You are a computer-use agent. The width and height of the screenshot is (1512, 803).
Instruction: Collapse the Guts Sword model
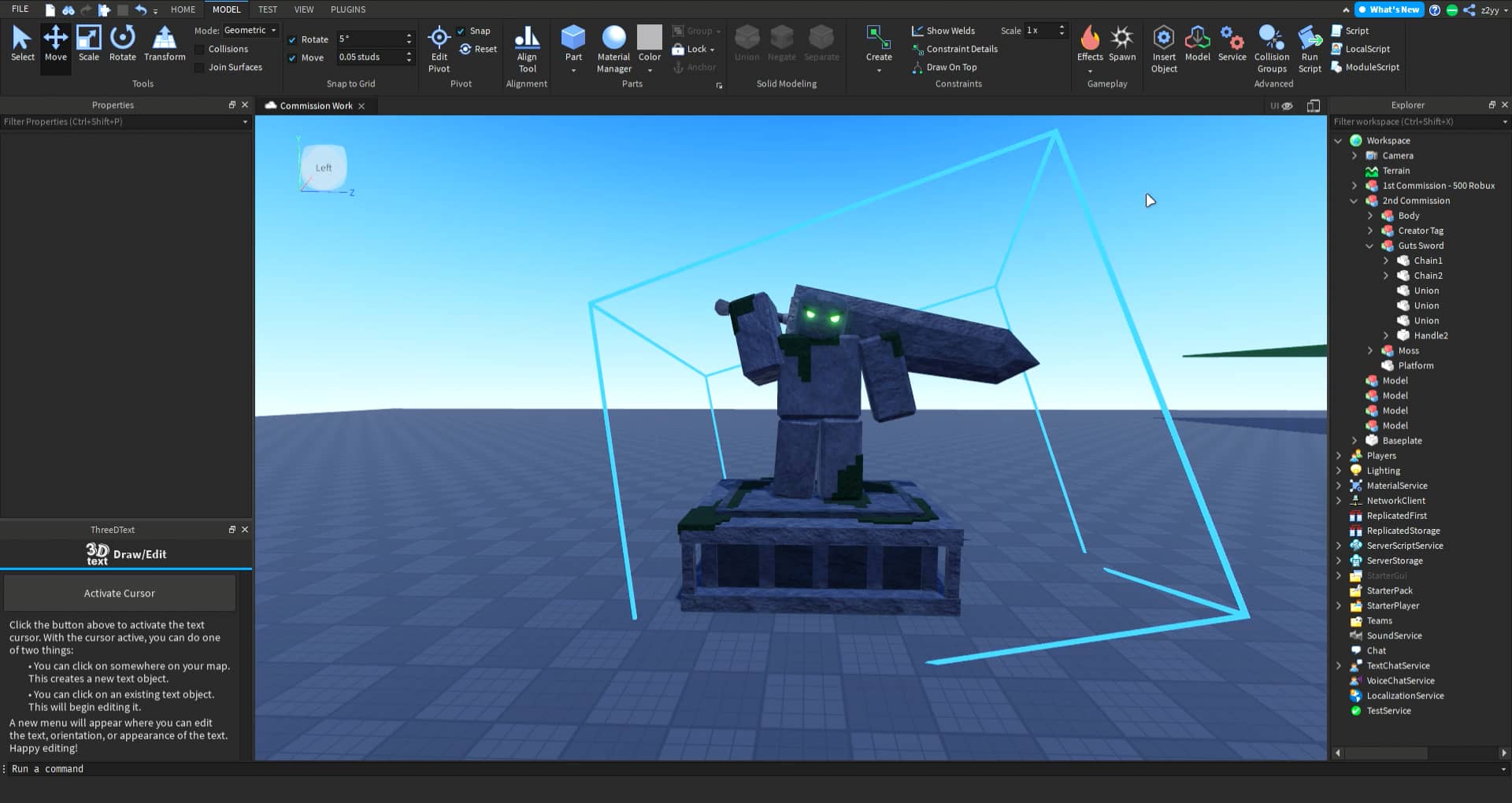[x=1370, y=246]
